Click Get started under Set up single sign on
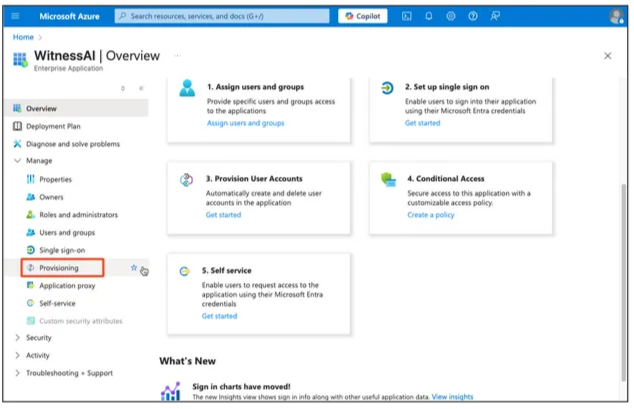The height and width of the screenshot is (409, 634). [423, 123]
